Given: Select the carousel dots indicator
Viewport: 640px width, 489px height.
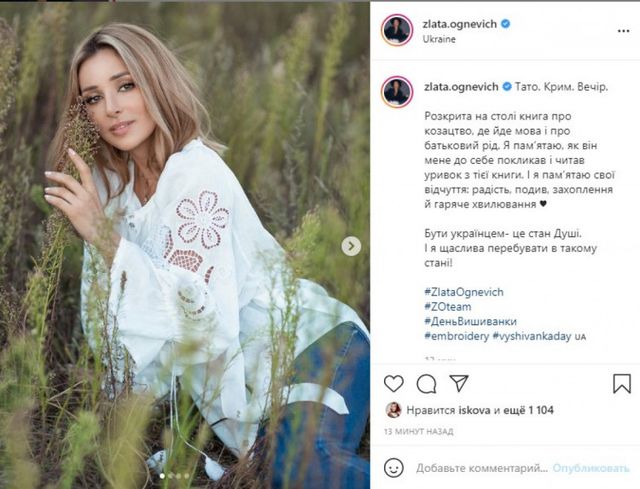Looking at the screenshot, I should (x=173, y=476).
